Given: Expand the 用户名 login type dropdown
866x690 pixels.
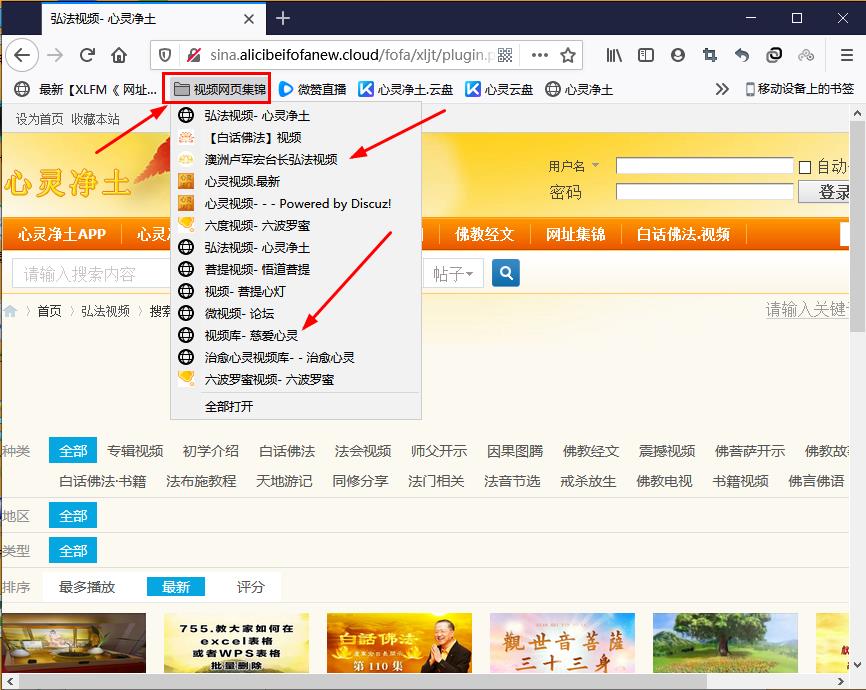Looking at the screenshot, I should pyautogui.click(x=595, y=165).
